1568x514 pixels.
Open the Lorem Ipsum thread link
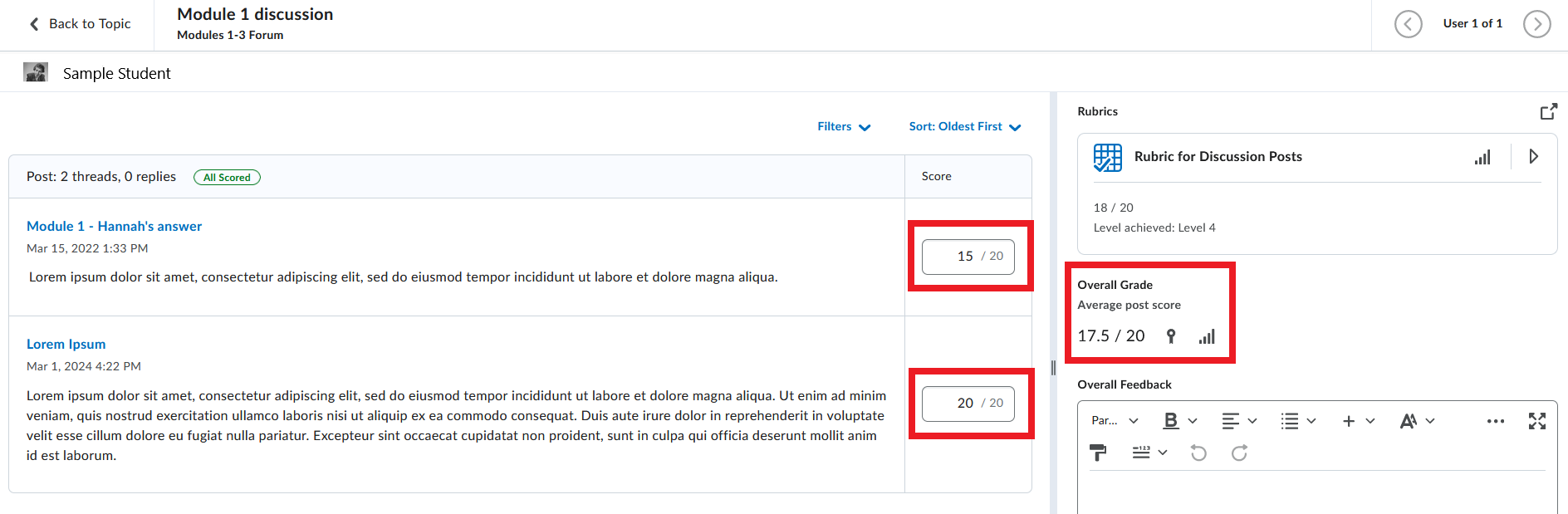point(66,344)
